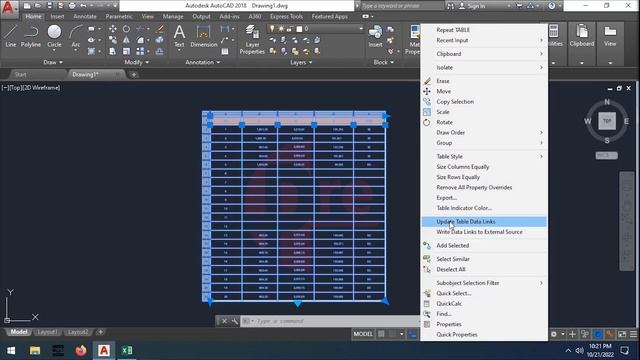Choose Quick Properties menu entry
The height and width of the screenshot is (360, 640).
click(x=484, y=334)
